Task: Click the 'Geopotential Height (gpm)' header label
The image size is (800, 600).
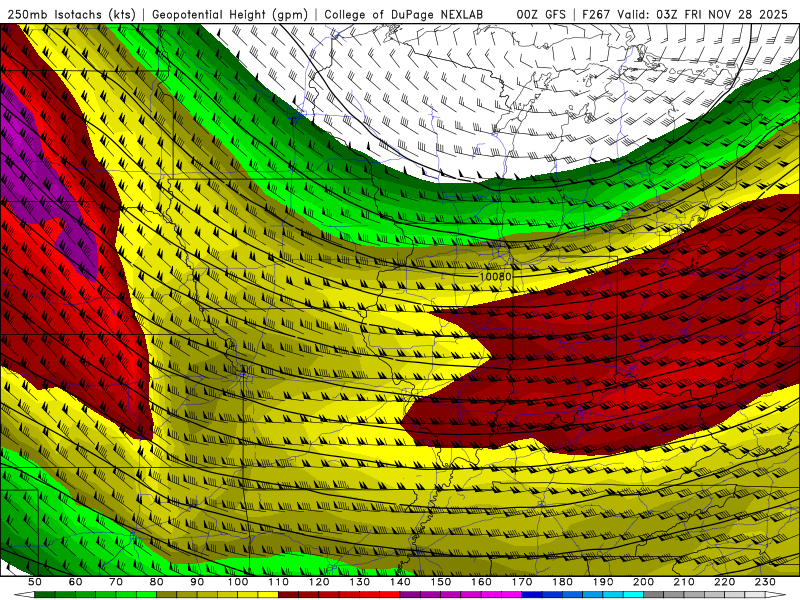Action: [x=230, y=15]
